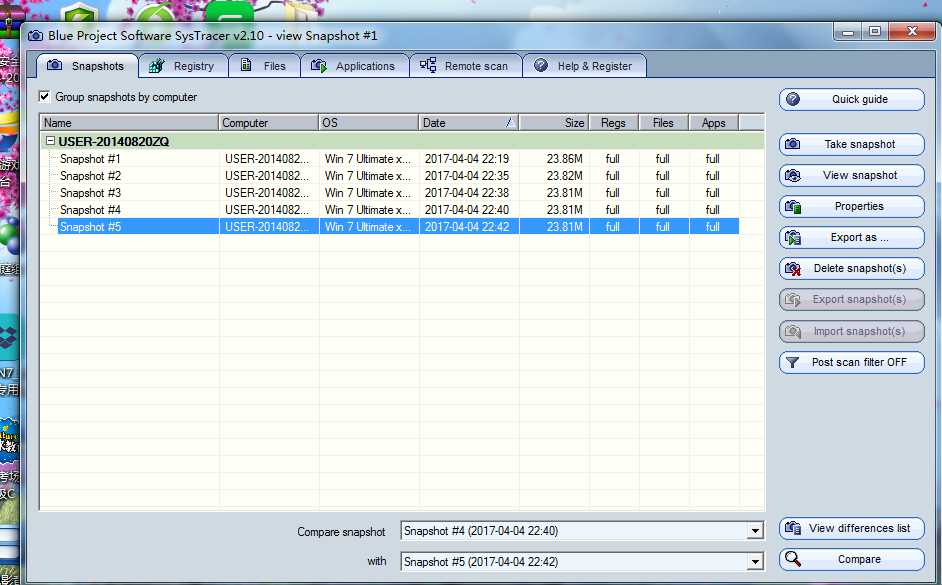Click the 23.86M size cell
The height and width of the screenshot is (585, 942).
click(x=565, y=159)
